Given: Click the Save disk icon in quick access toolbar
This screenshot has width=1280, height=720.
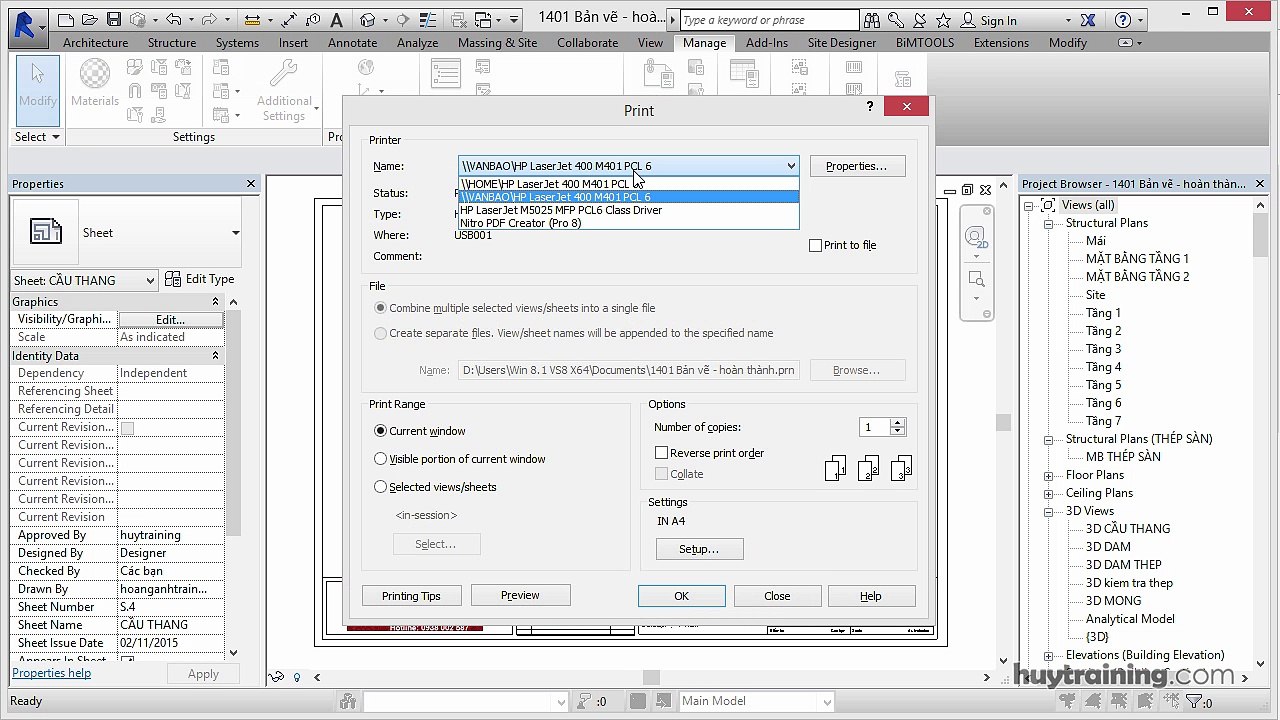Looking at the screenshot, I should click(x=113, y=20).
